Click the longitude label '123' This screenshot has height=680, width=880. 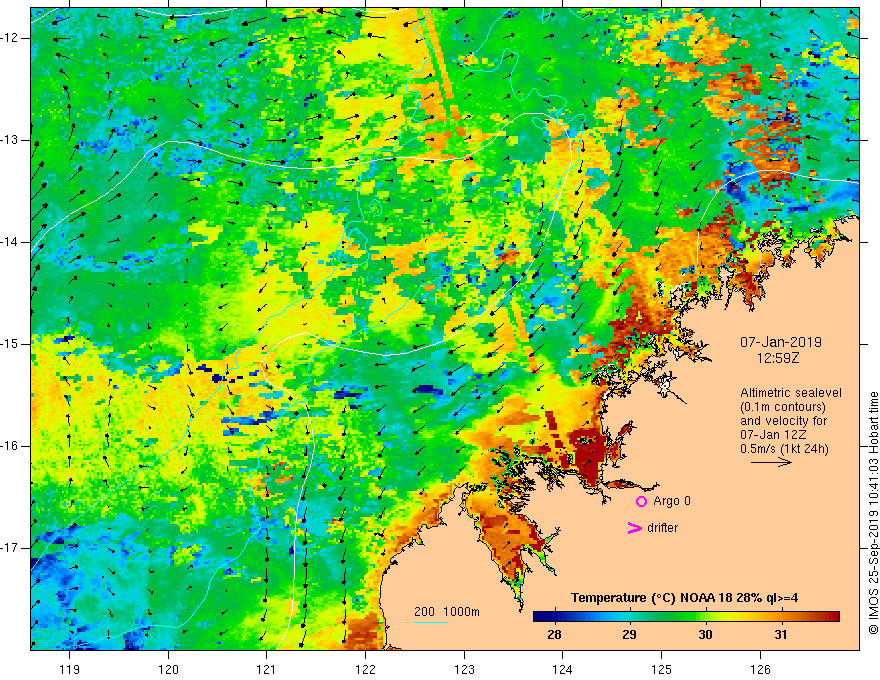[x=464, y=669]
